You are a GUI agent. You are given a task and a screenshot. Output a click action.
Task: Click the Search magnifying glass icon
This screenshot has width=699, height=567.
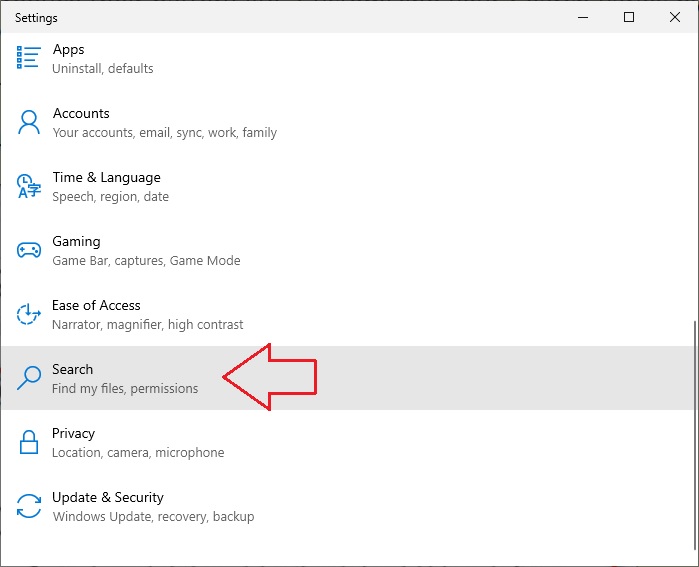click(x=30, y=378)
